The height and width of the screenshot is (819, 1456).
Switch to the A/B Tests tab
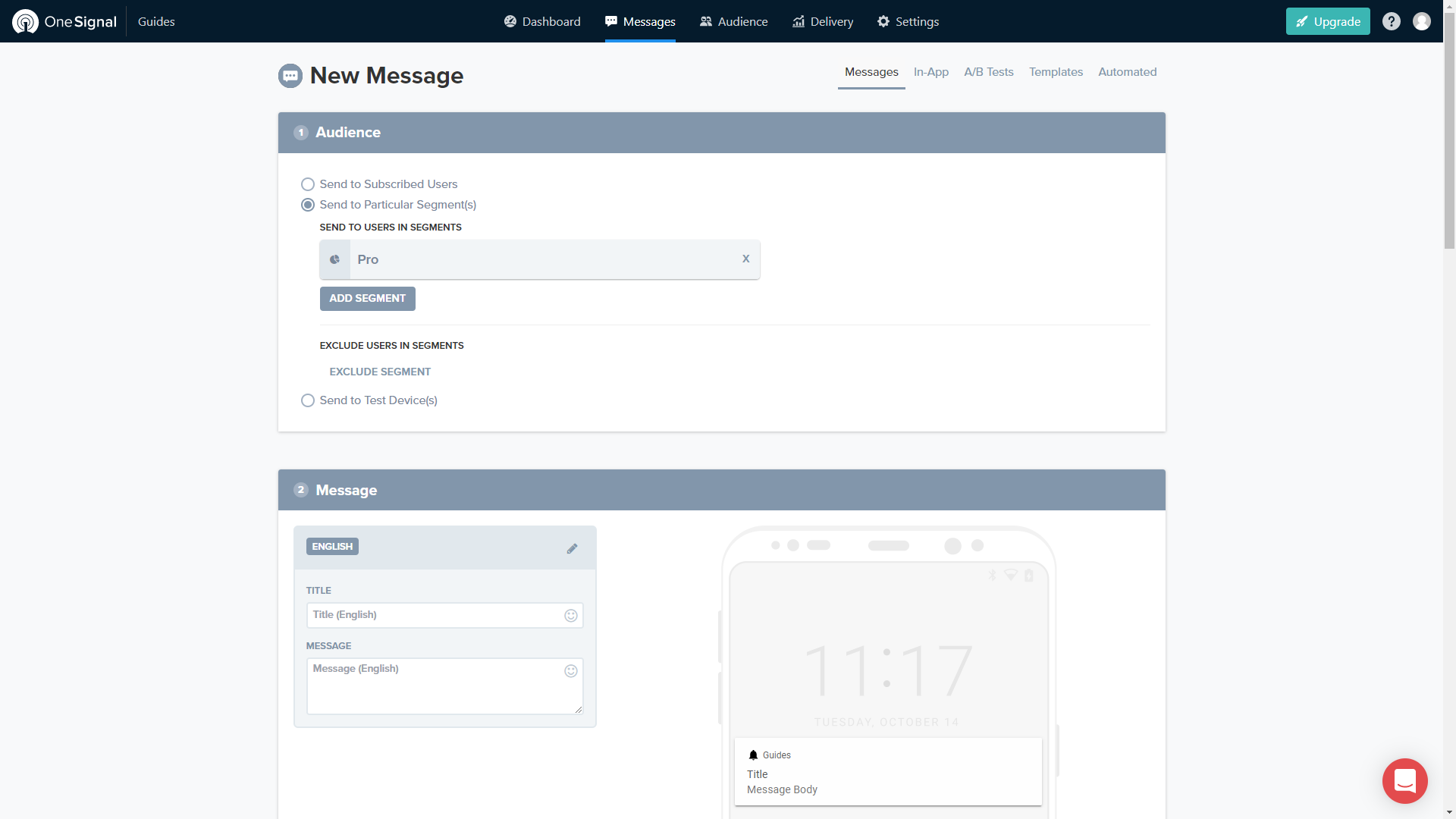(x=989, y=72)
